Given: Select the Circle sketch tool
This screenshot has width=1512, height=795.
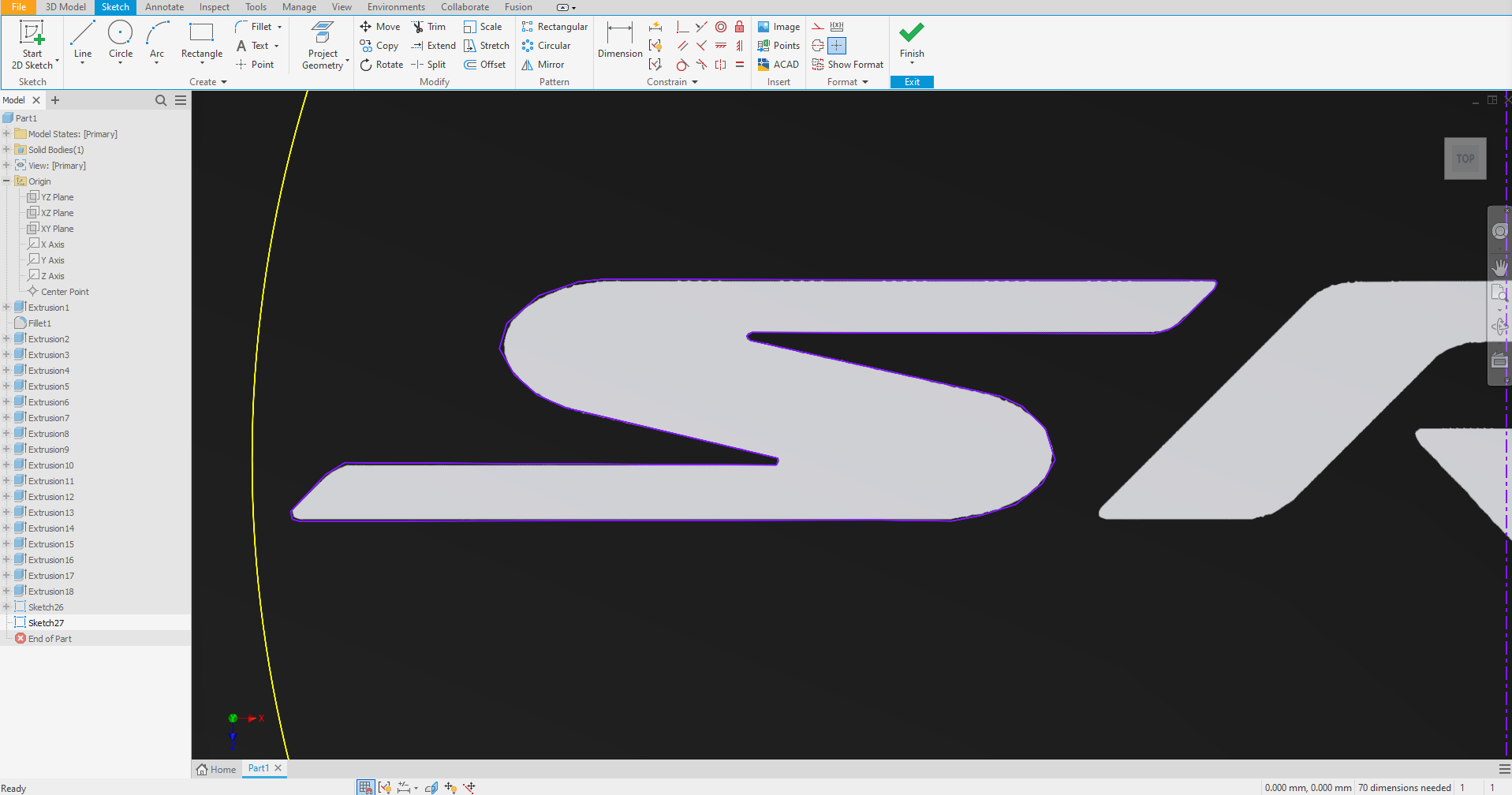Looking at the screenshot, I should pos(120,41).
